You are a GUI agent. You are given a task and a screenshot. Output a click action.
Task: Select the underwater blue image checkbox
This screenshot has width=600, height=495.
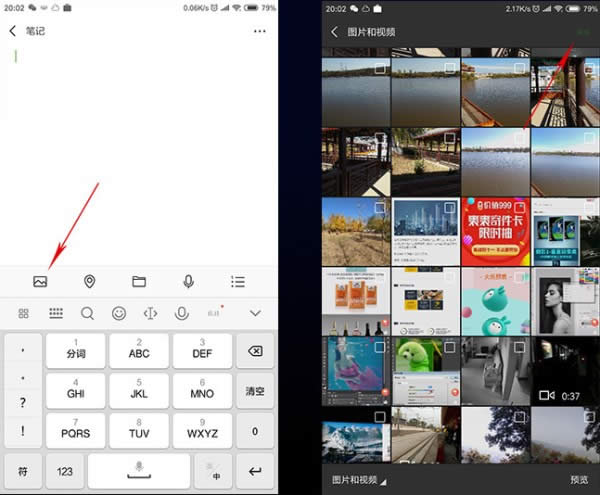380,347
